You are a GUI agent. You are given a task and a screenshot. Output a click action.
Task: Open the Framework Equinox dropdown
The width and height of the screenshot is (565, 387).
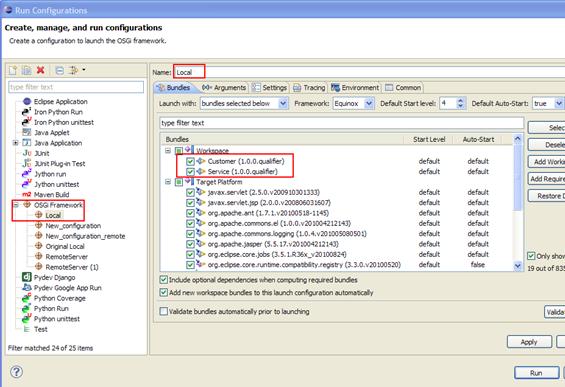369,104
